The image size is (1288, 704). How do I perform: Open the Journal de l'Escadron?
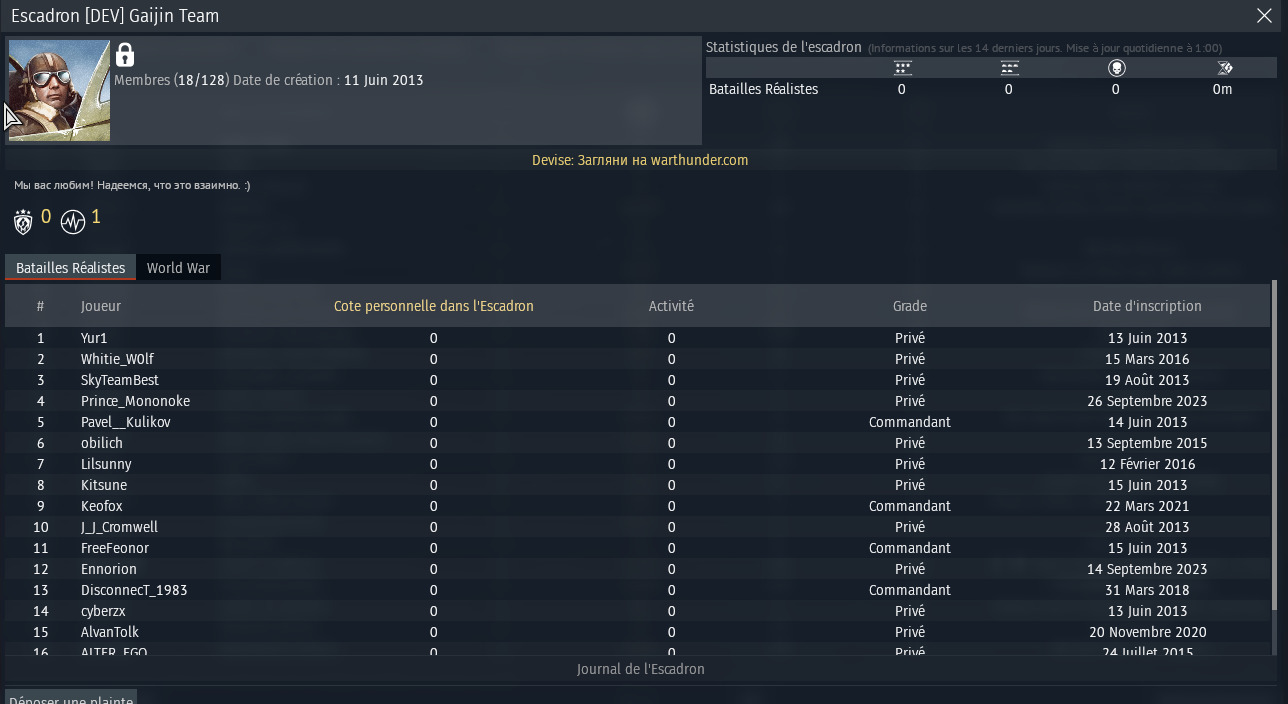pyautogui.click(x=640, y=669)
